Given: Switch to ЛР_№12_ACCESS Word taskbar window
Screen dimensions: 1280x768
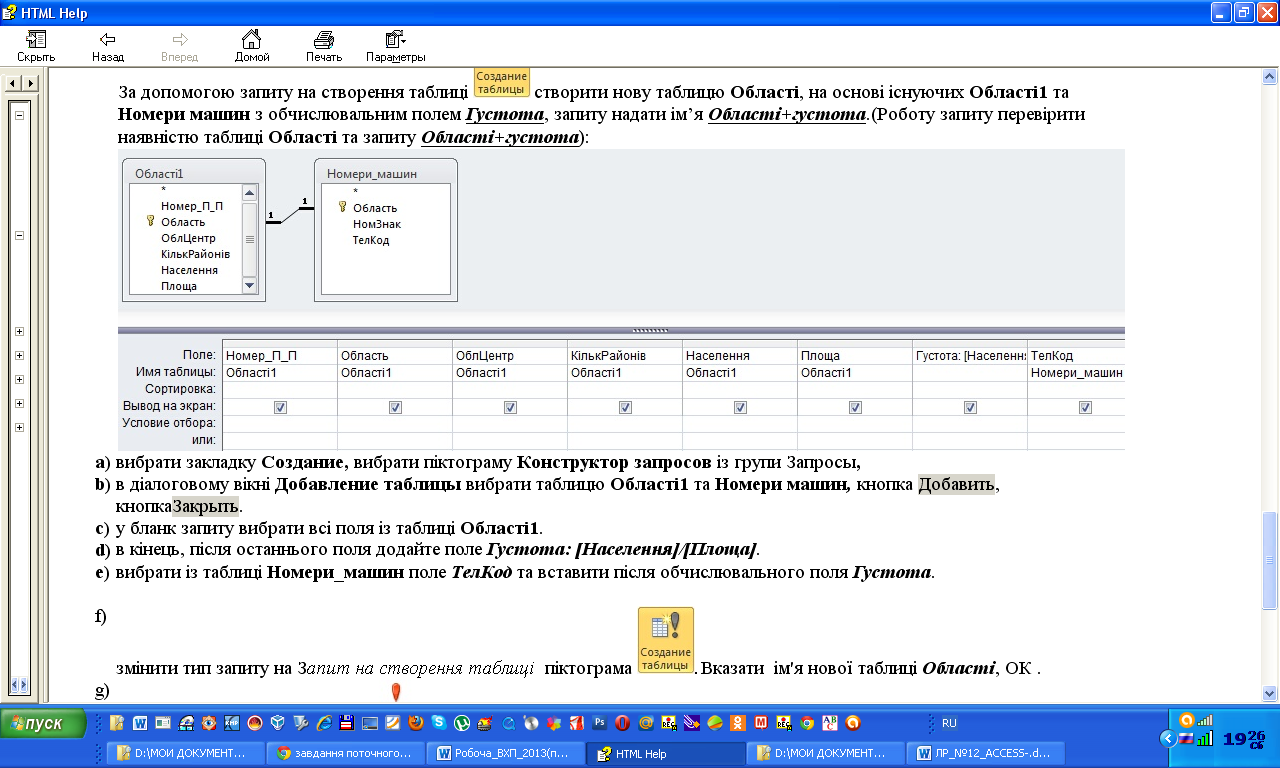Looking at the screenshot, I should tap(986, 753).
